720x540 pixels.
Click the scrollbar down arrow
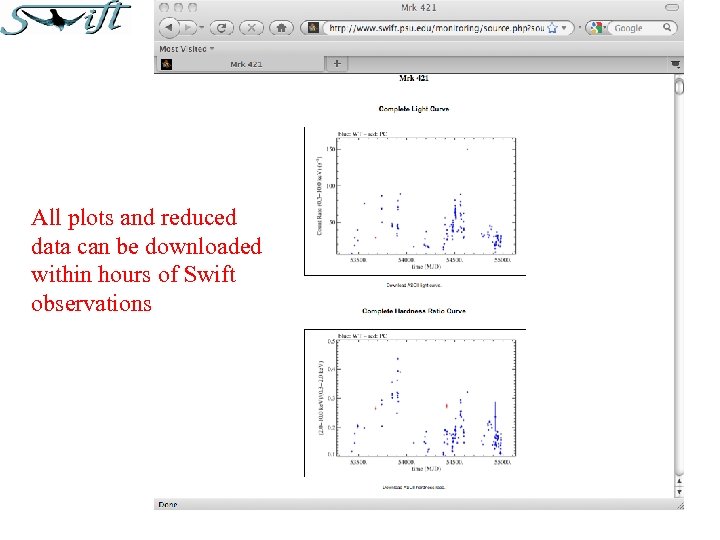[x=679, y=492]
